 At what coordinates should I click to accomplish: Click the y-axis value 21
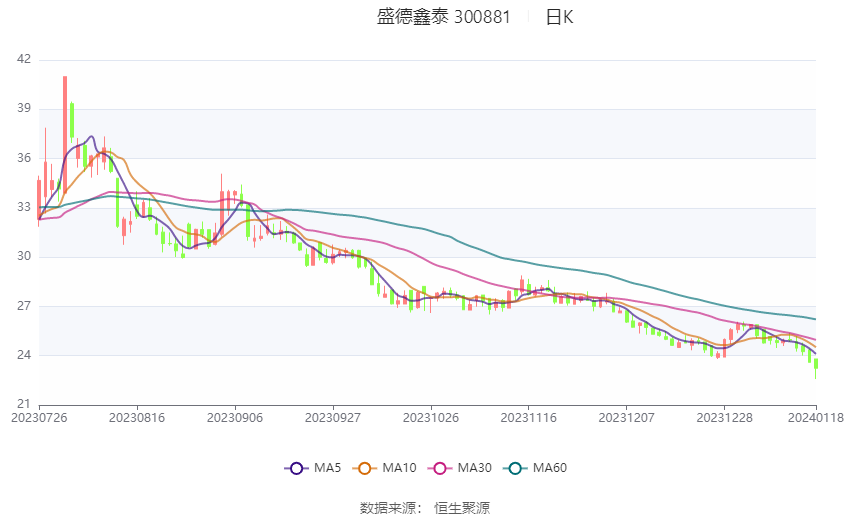24,404
